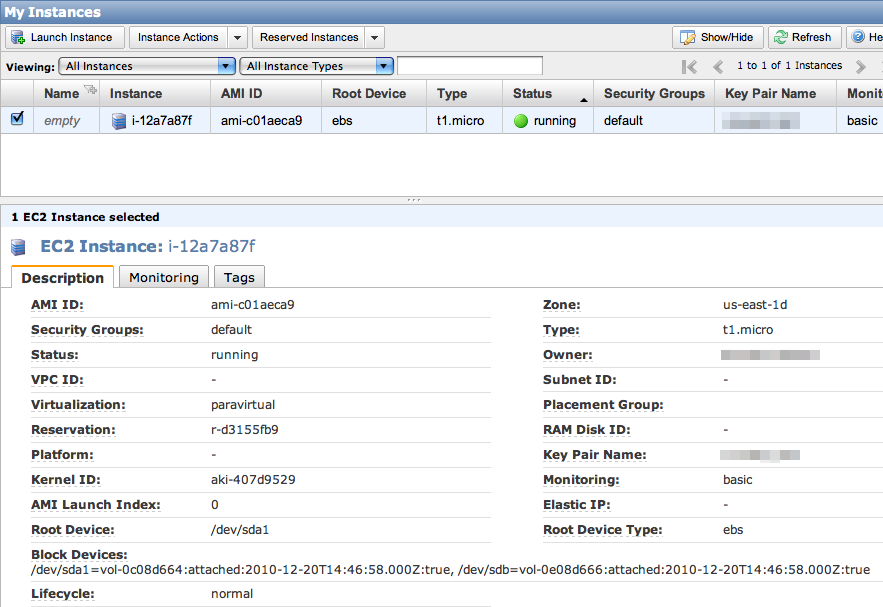
Task: Refresh the instance list
Action: (x=804, y=37)
